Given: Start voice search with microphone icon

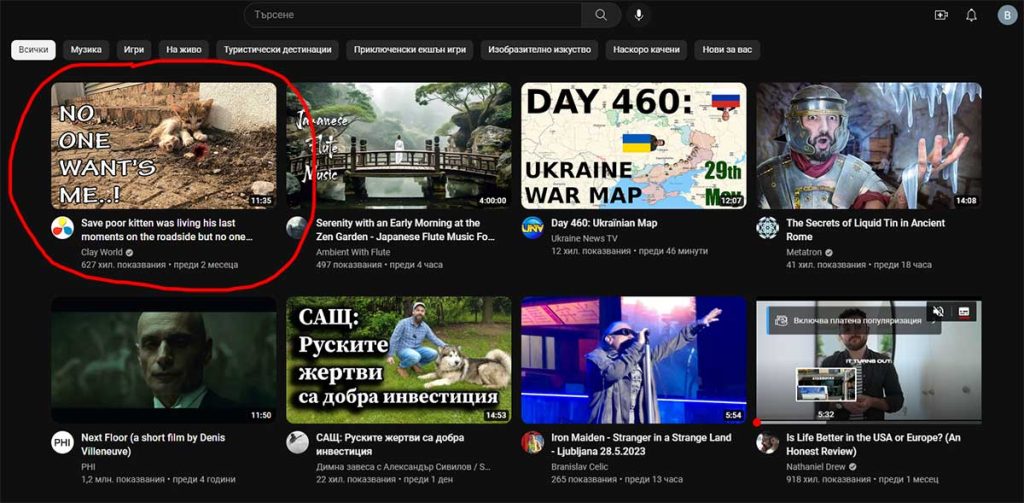Looking at the screenshot, I should tap(638, 15).
